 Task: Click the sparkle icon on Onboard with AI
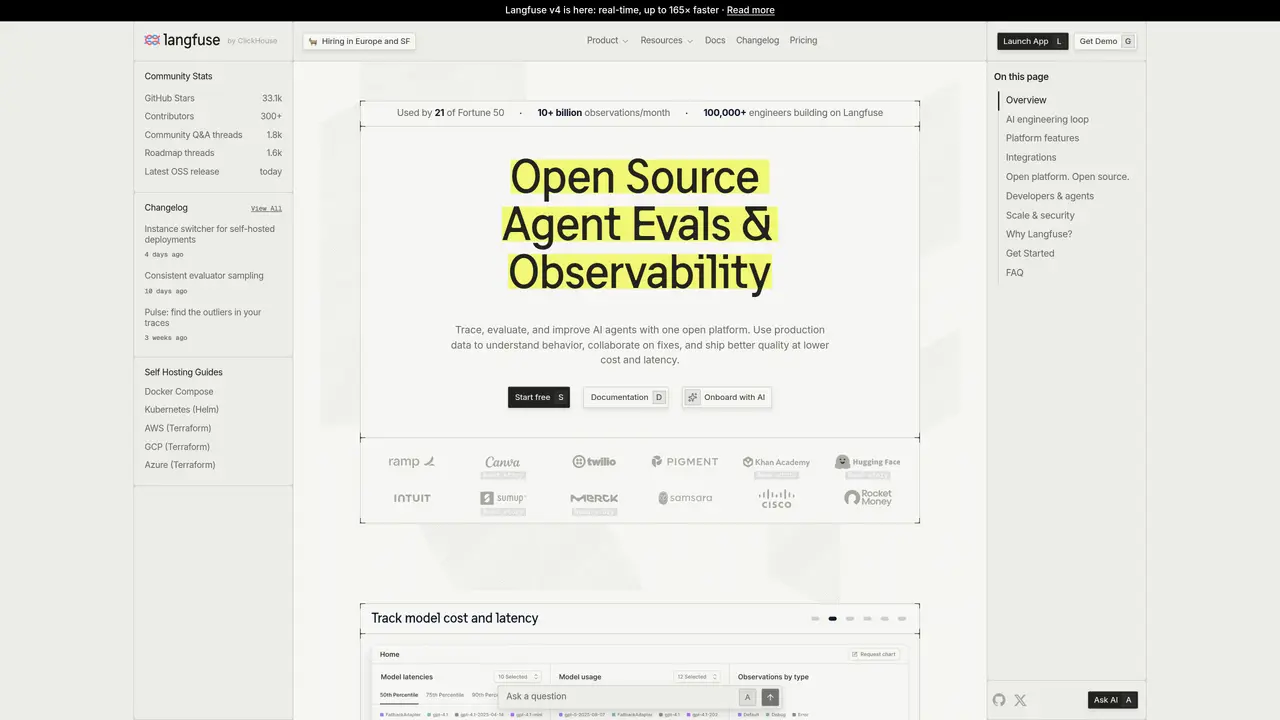[x=692, y=397]
